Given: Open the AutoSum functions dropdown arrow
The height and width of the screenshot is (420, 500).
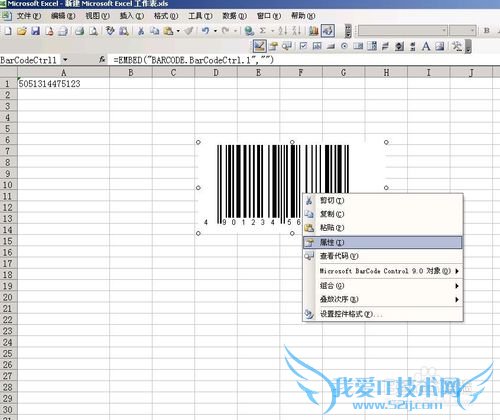Looking at the screenshot, I should point(272,31).
